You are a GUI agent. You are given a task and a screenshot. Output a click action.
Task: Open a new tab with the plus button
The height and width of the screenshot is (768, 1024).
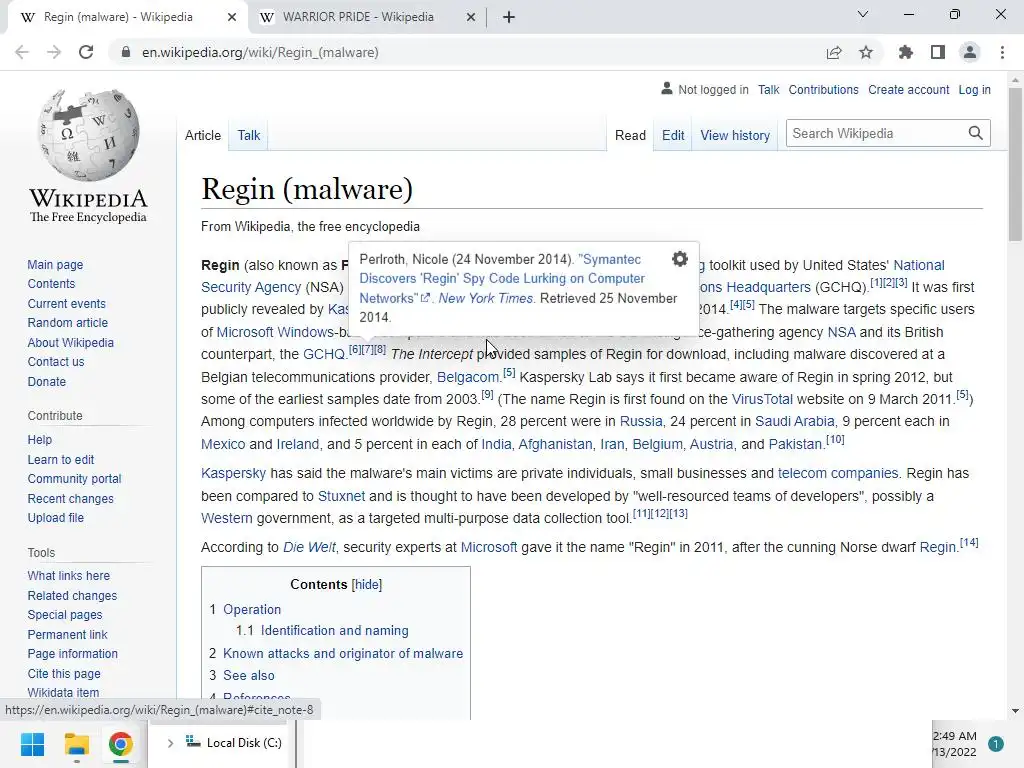click(x=509, y=17)
